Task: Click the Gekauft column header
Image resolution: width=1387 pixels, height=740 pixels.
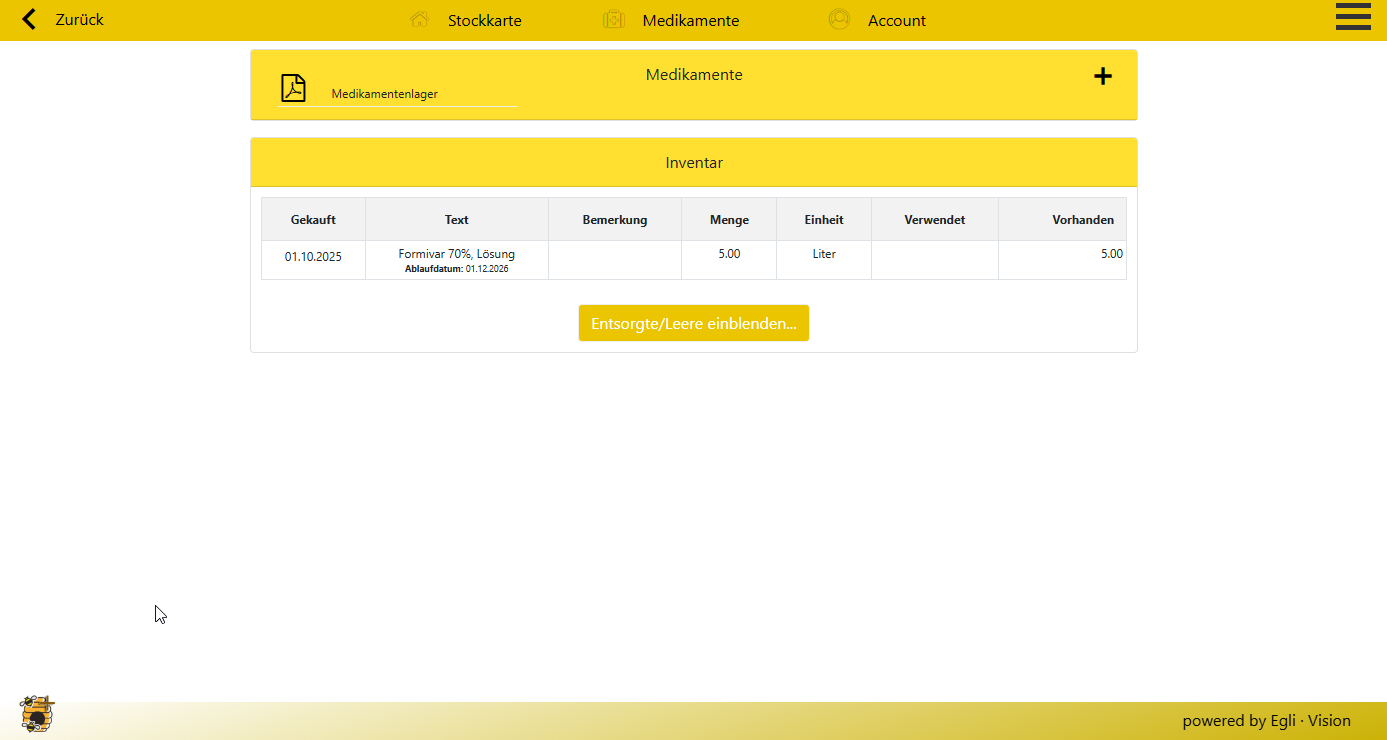Action: coord(313,220)
